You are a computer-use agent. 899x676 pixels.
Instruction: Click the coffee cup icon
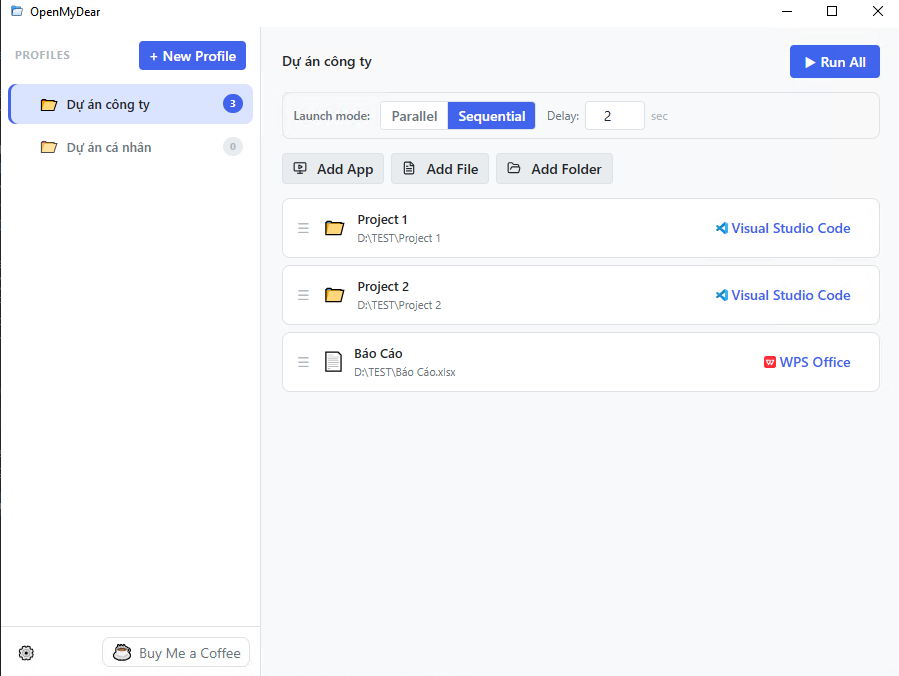pos(122,652)
